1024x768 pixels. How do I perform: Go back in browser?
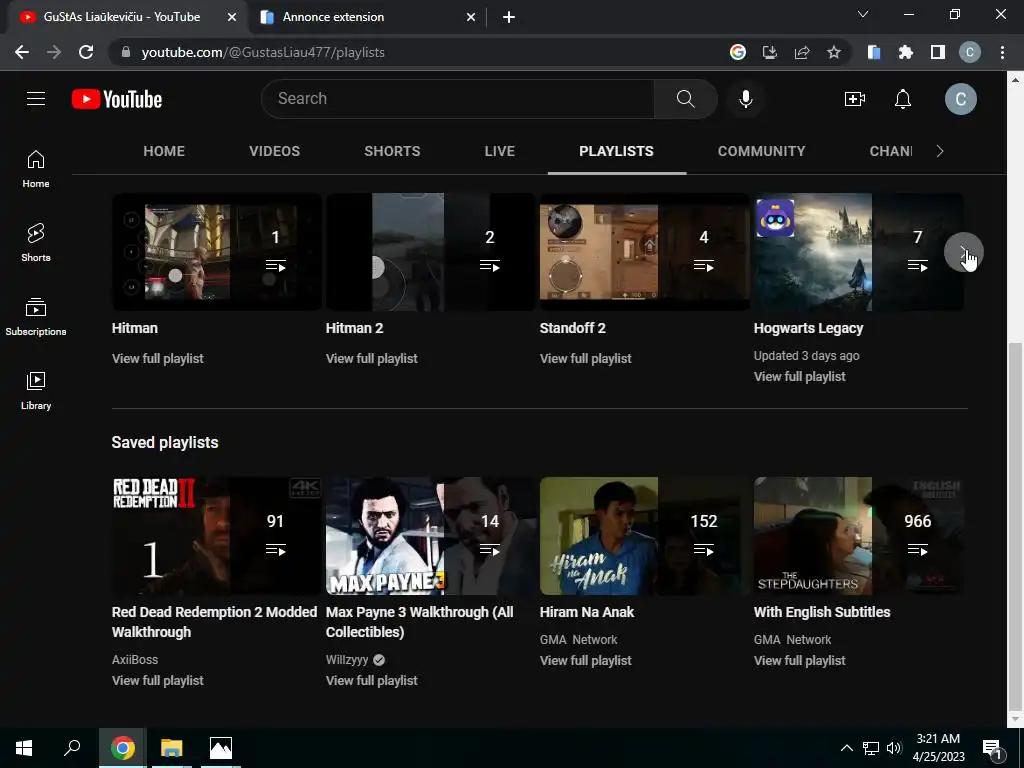(x=22, y=52)
